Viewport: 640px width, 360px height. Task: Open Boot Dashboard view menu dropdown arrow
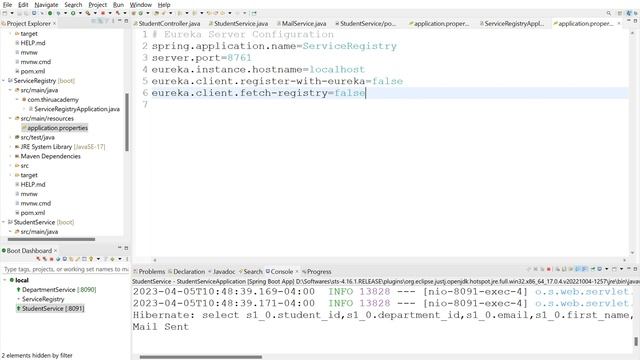click(x=120, y=259)
